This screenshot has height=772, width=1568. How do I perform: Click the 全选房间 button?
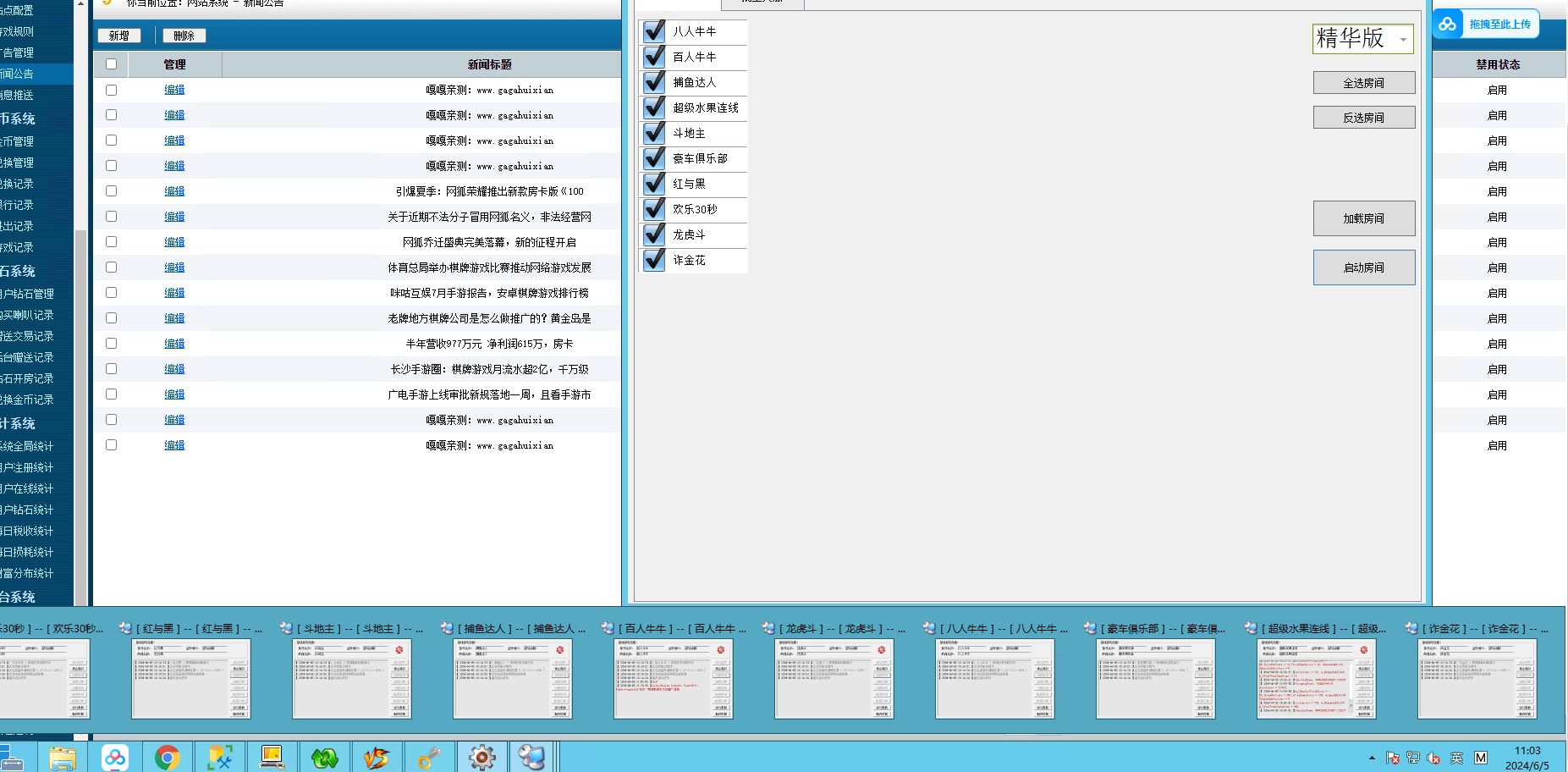1363,83
